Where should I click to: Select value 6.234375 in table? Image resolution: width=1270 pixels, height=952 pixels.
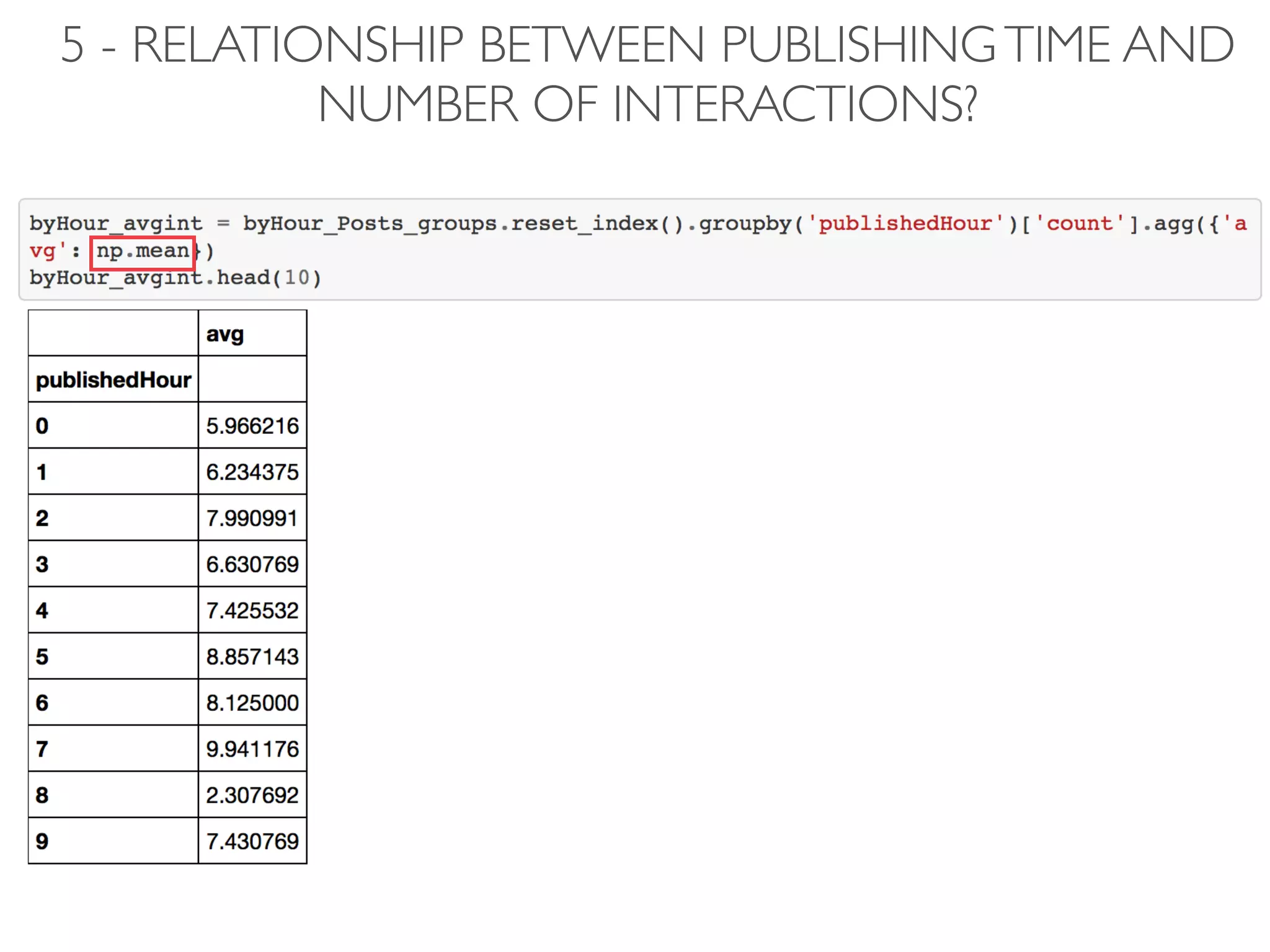(x=252, y=472)
